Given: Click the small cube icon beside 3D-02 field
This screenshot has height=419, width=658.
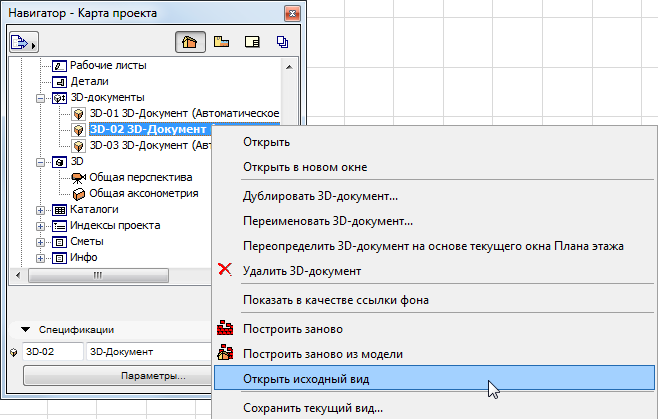Looking at the screenshot, I should (13, 352).
